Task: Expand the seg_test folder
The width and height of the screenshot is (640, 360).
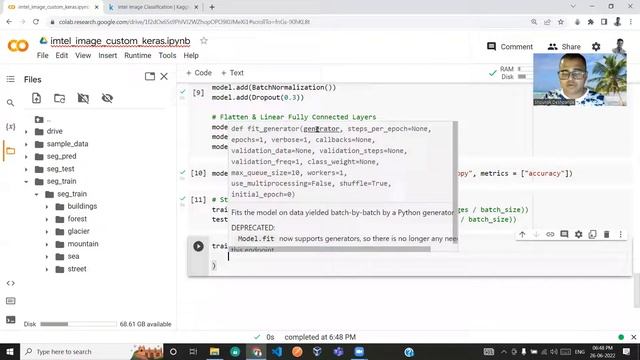Action: point(26,169)
